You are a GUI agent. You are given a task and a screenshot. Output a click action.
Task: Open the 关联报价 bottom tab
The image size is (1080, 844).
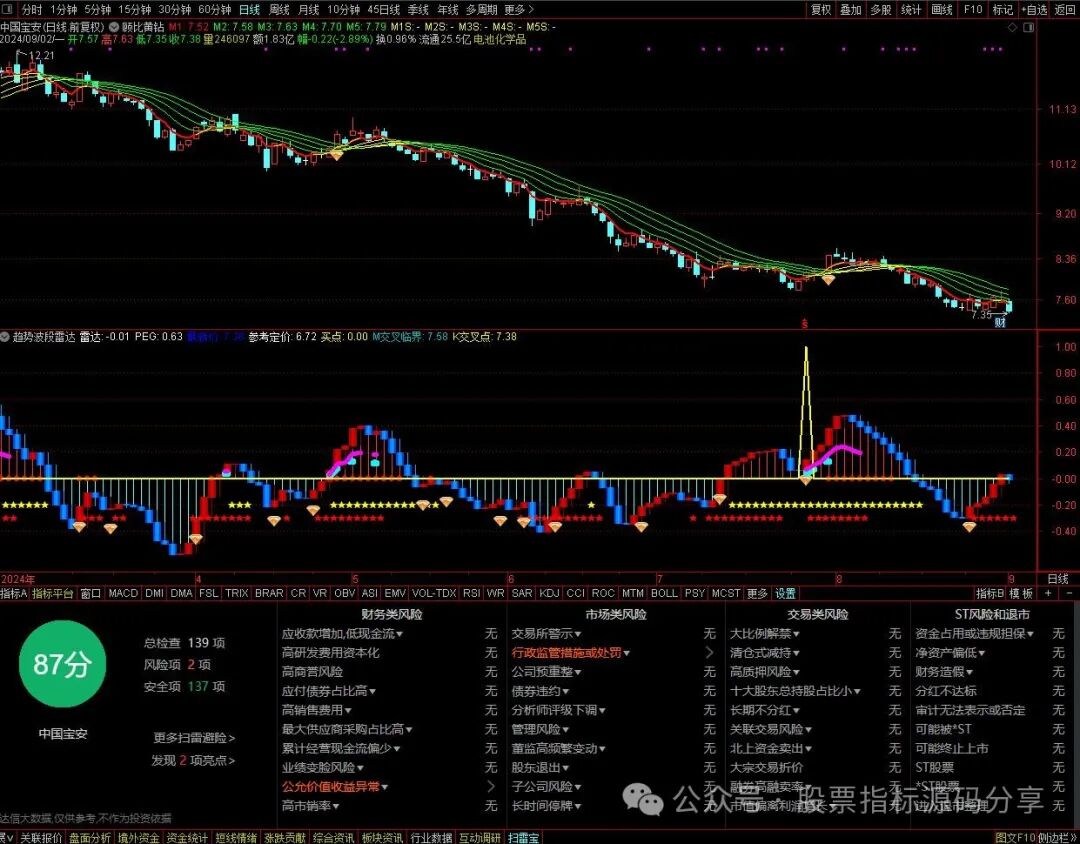point(41,838)
